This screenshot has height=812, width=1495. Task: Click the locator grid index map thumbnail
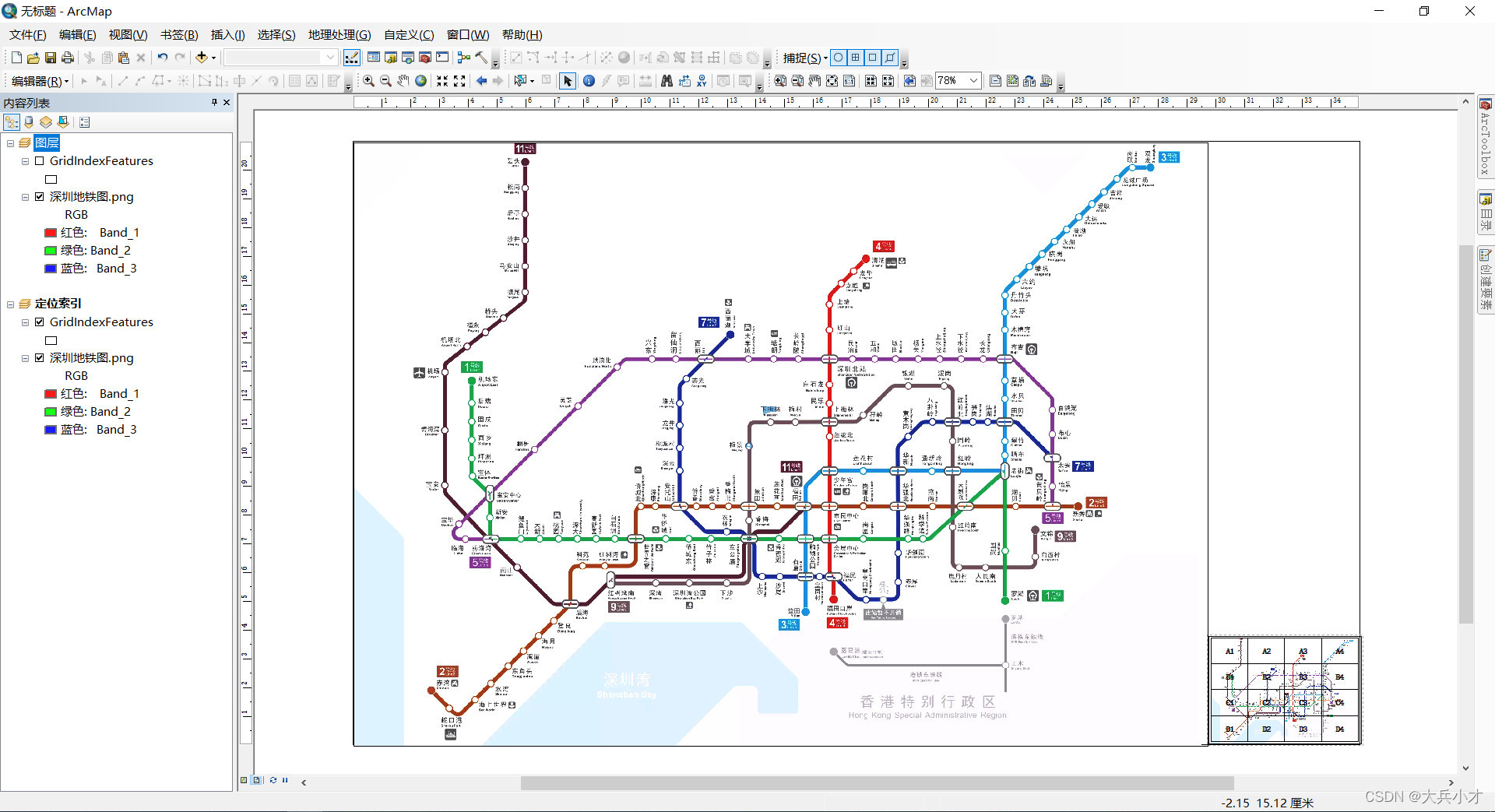pos(1285,690)
